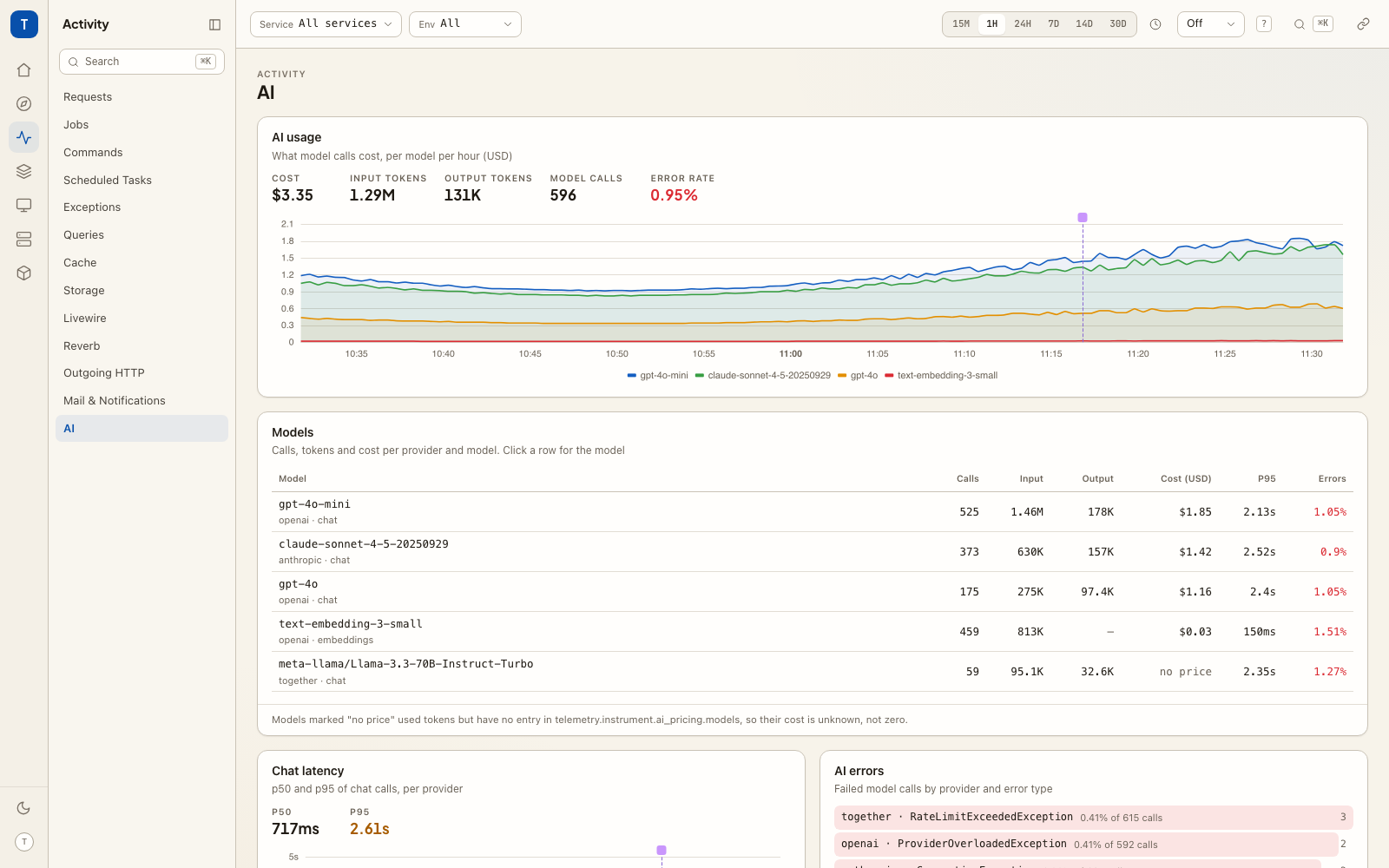Go to Exceptions in the sidebar
1389x868 pixels.
[142, 207]
